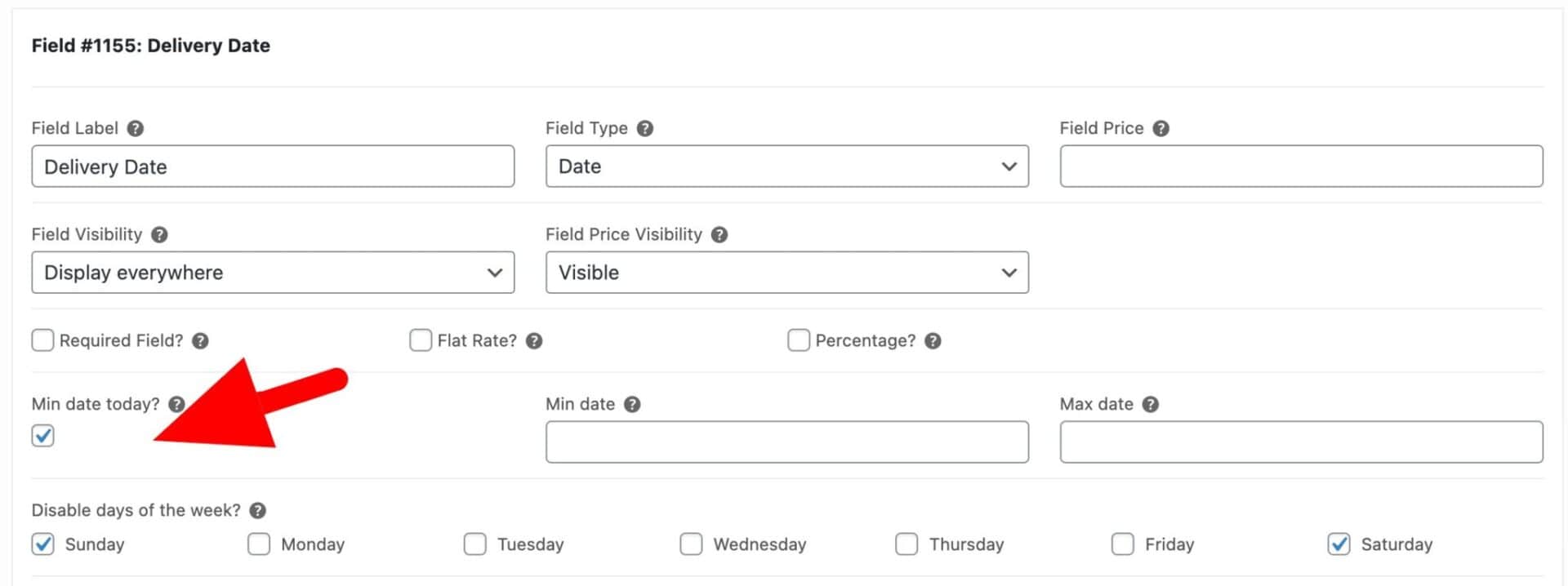Viewport: 1568px width, 586px height.
Task: Open Field Visibility dropdown showing Display everywhere
Action: (273, 273)
